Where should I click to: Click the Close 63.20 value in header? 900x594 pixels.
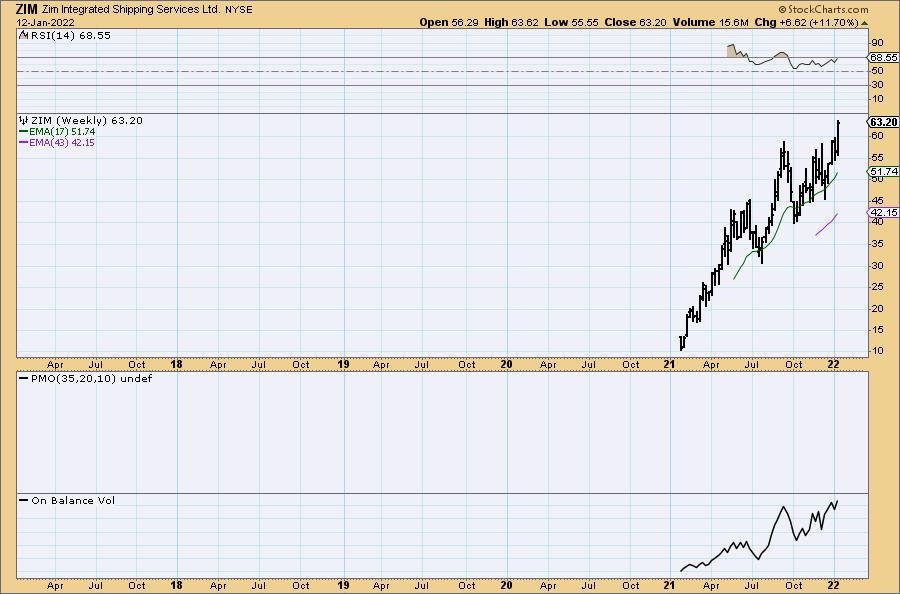click(635, 22)
